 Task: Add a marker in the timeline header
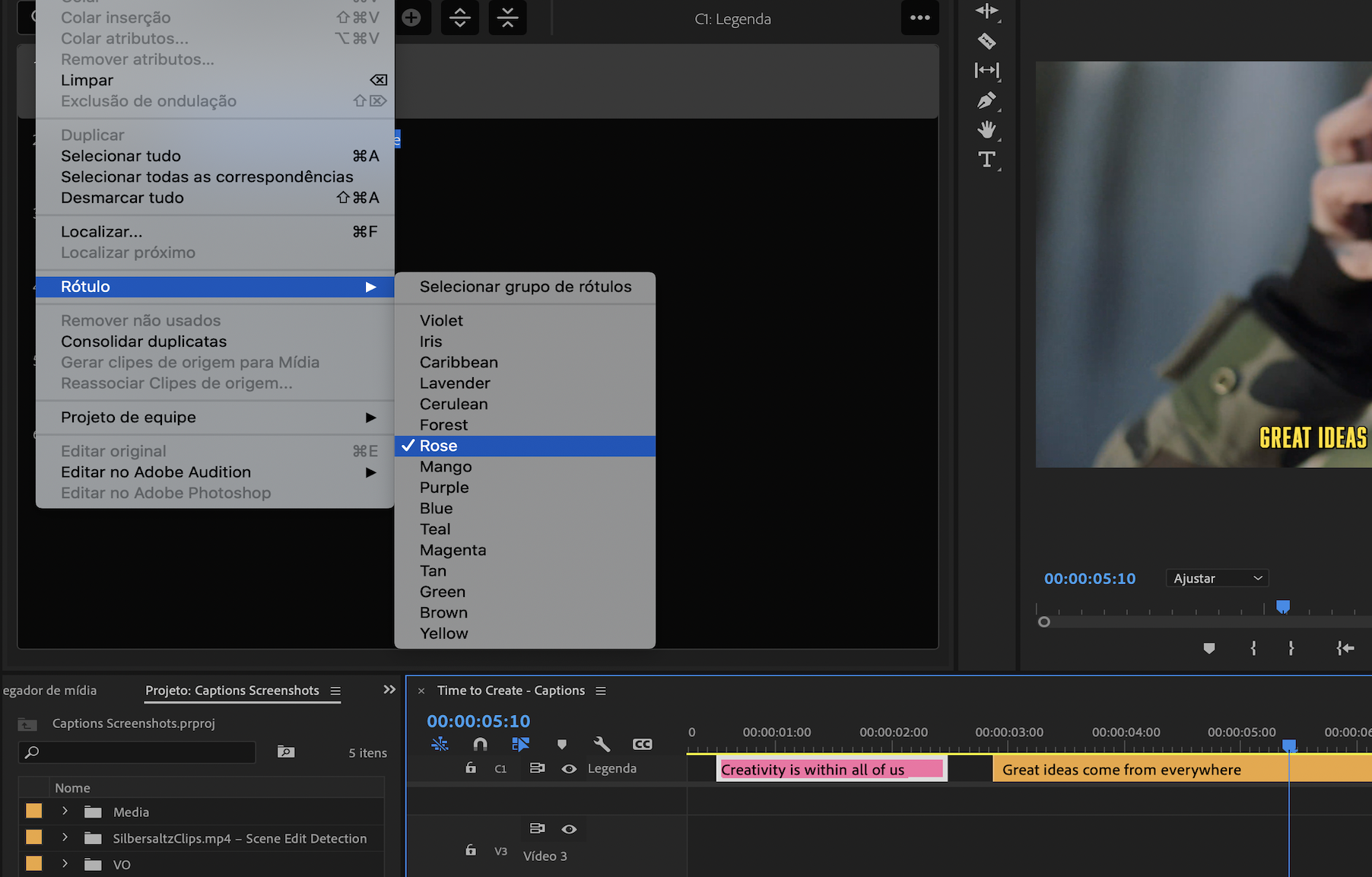click(562, 744)
